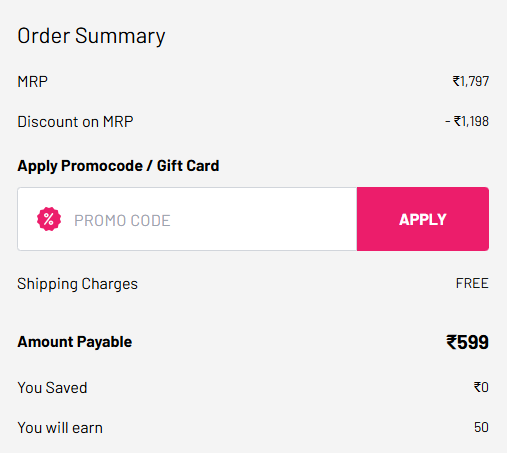Select the Order Summary heading

91,36
